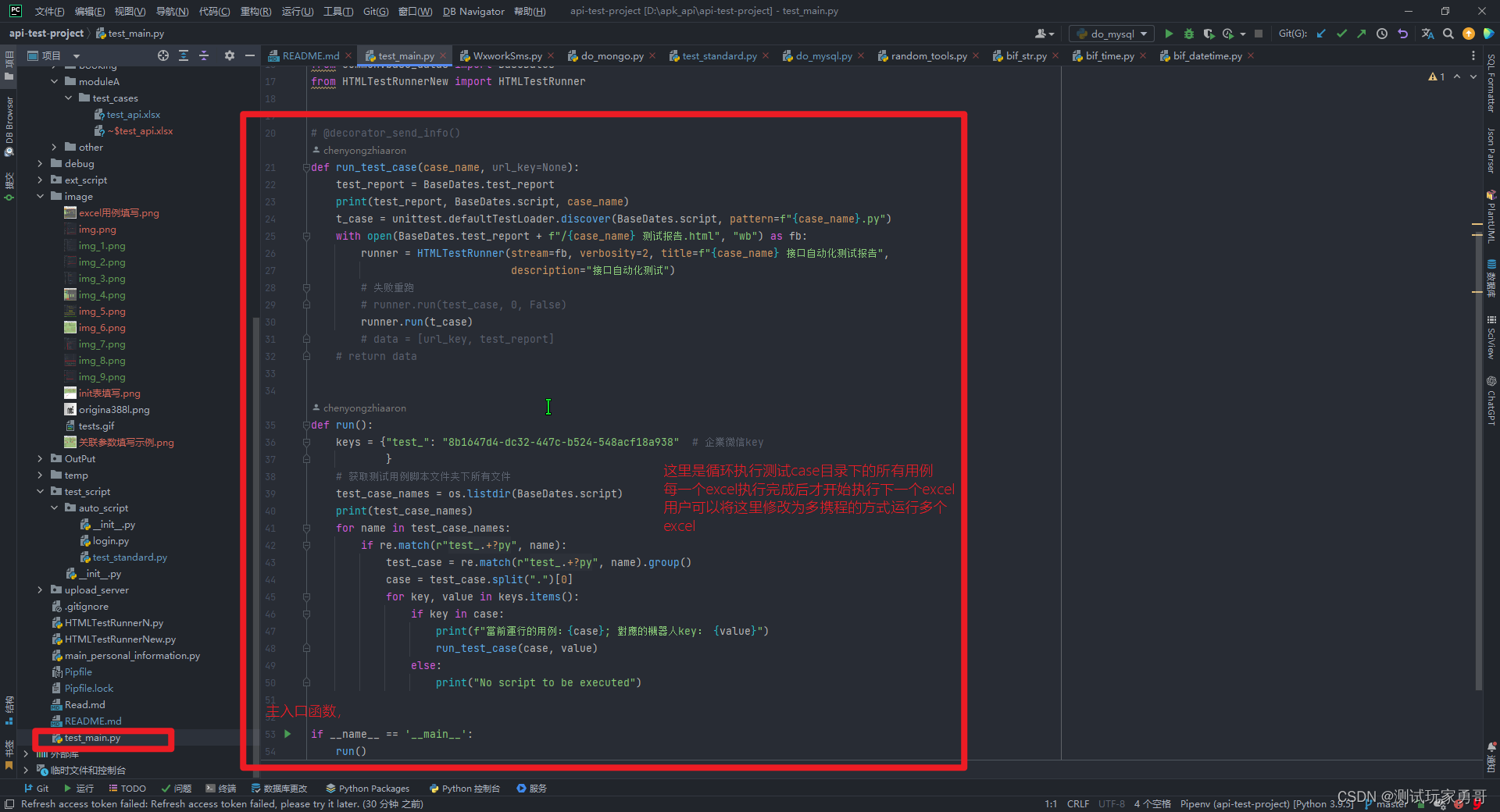Collapse the image folder

click(x=40, y=196)
